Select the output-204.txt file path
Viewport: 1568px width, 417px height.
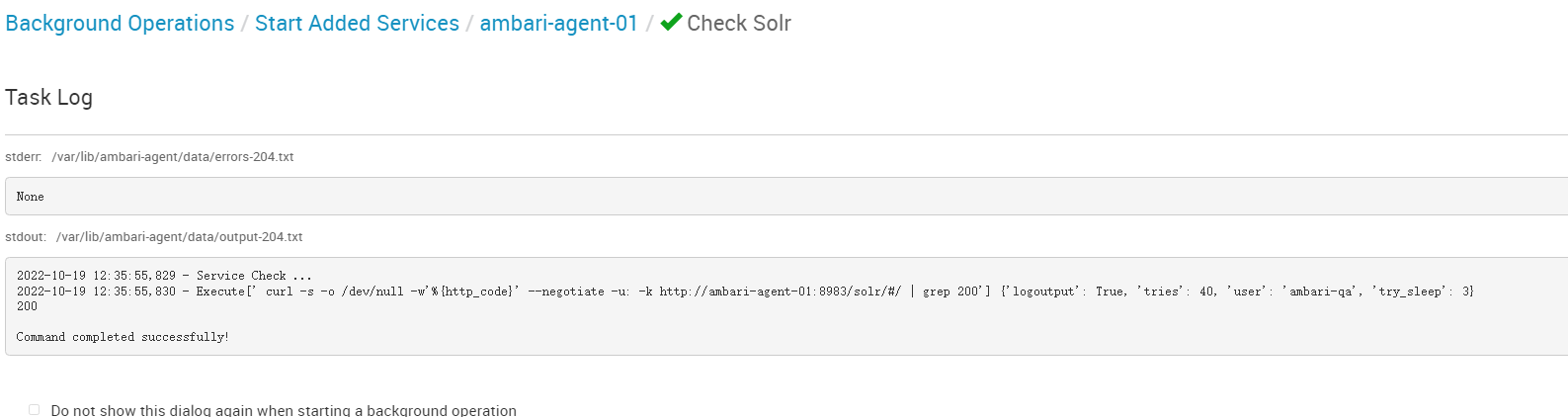click(179, 237)
